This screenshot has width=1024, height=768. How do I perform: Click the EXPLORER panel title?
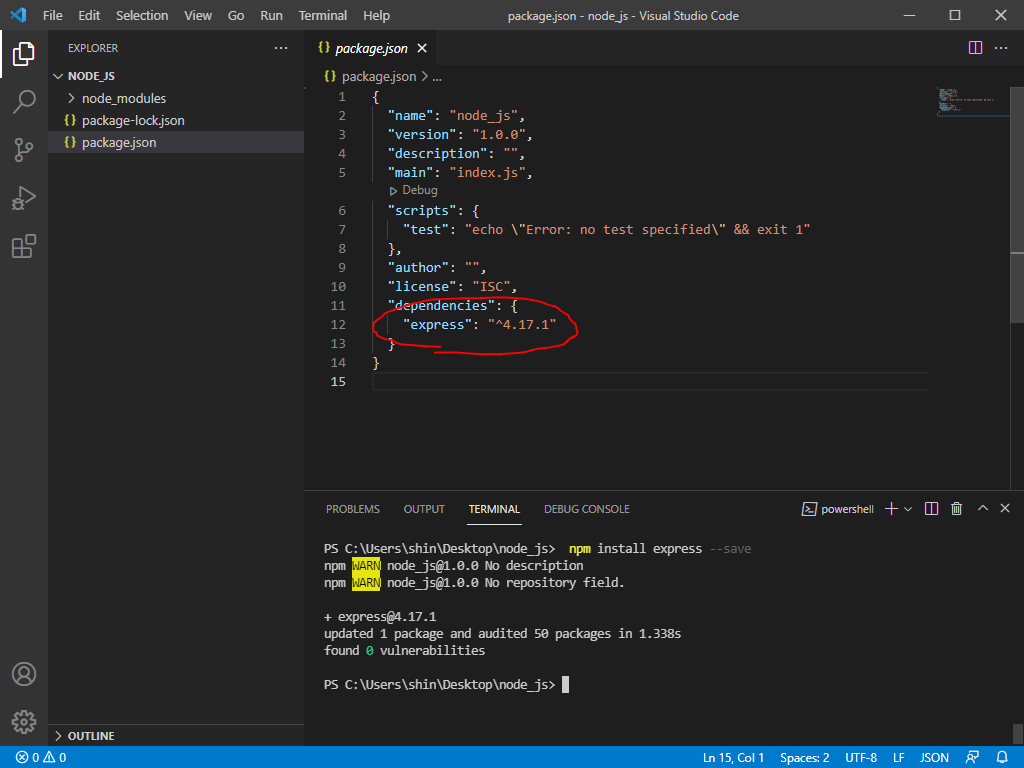pos(93,48)
